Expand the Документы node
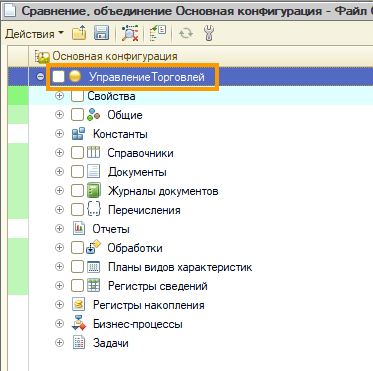The width and height of the screenshot is (373, 371). [59, 171]
